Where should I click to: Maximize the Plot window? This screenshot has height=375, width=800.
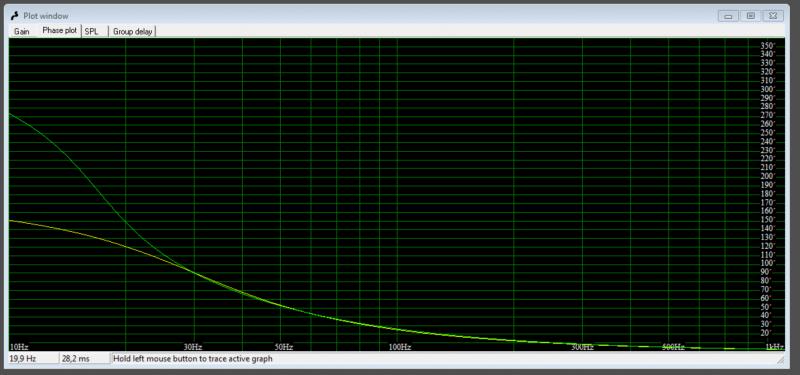[751, 16]
